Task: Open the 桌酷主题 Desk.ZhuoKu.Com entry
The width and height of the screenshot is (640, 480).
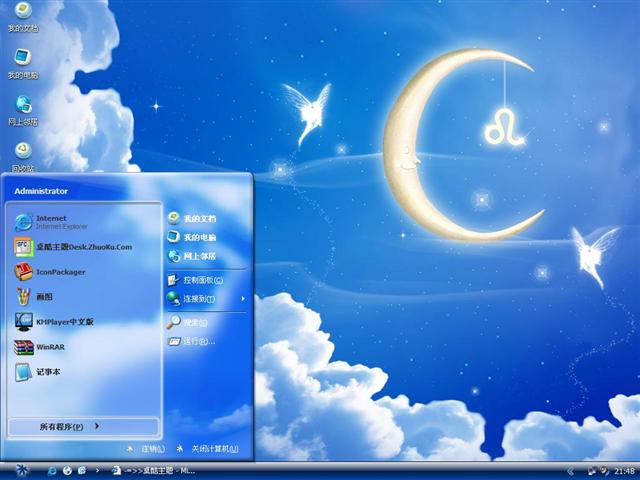Action: point(83,247)
